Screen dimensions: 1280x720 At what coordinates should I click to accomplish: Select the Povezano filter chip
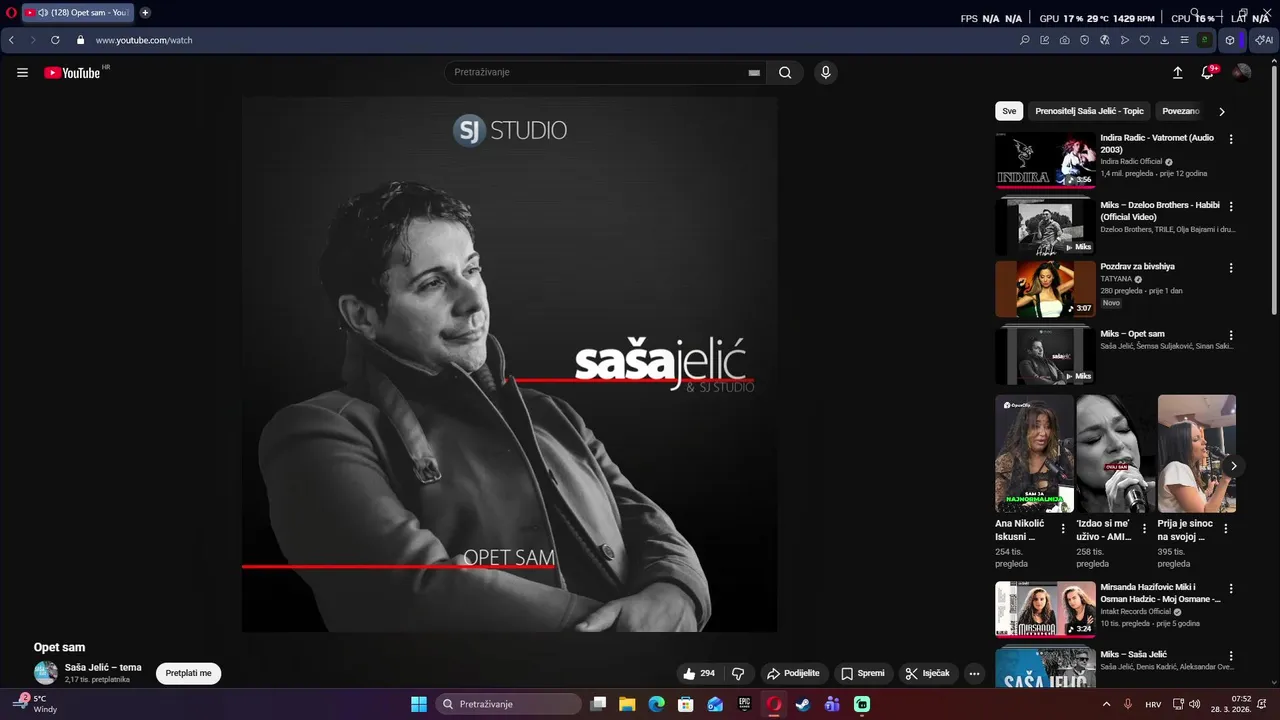coord(1181,111)
